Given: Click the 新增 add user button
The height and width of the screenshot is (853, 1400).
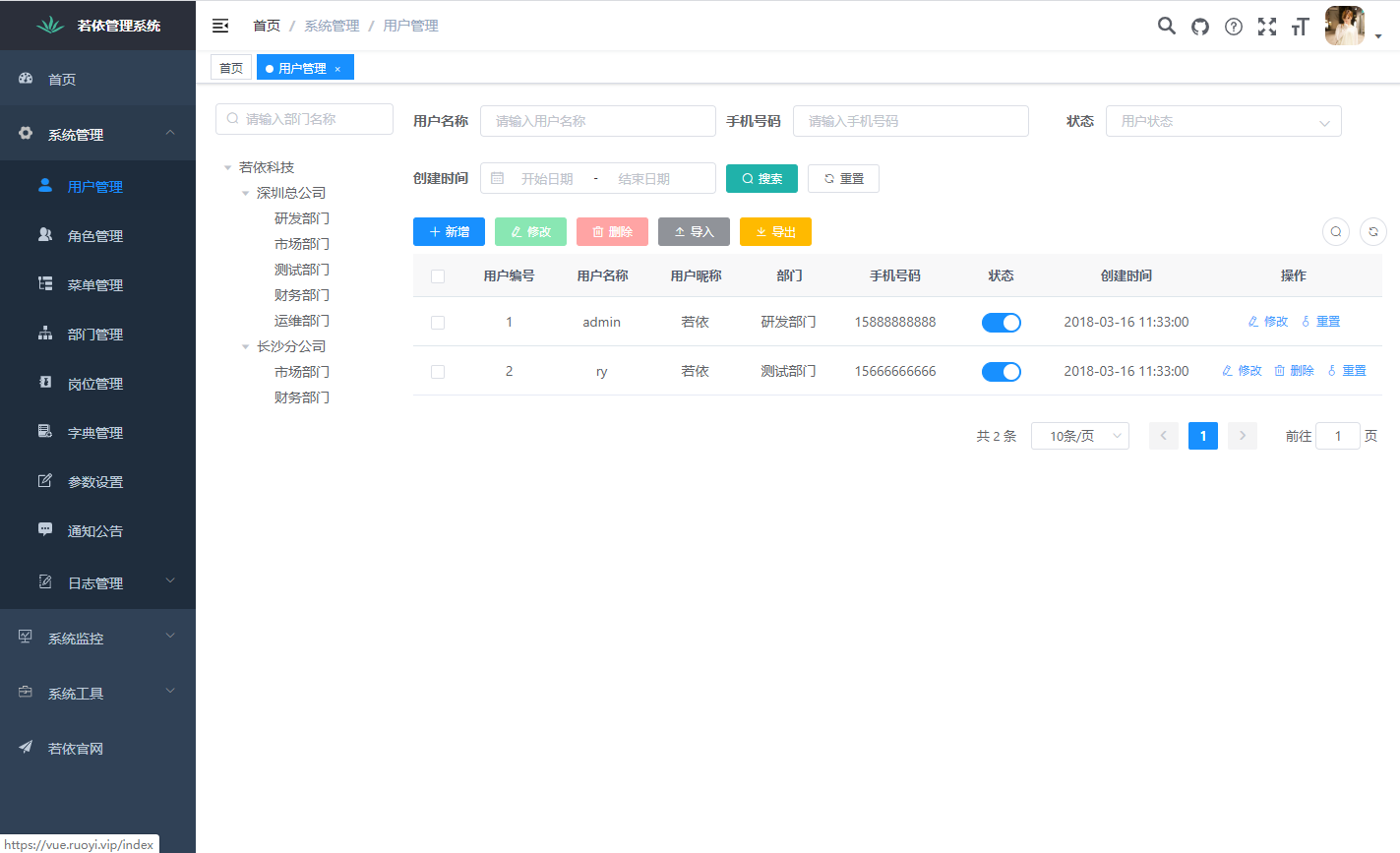Looking at the screenshot, I should tap(449, 232).
